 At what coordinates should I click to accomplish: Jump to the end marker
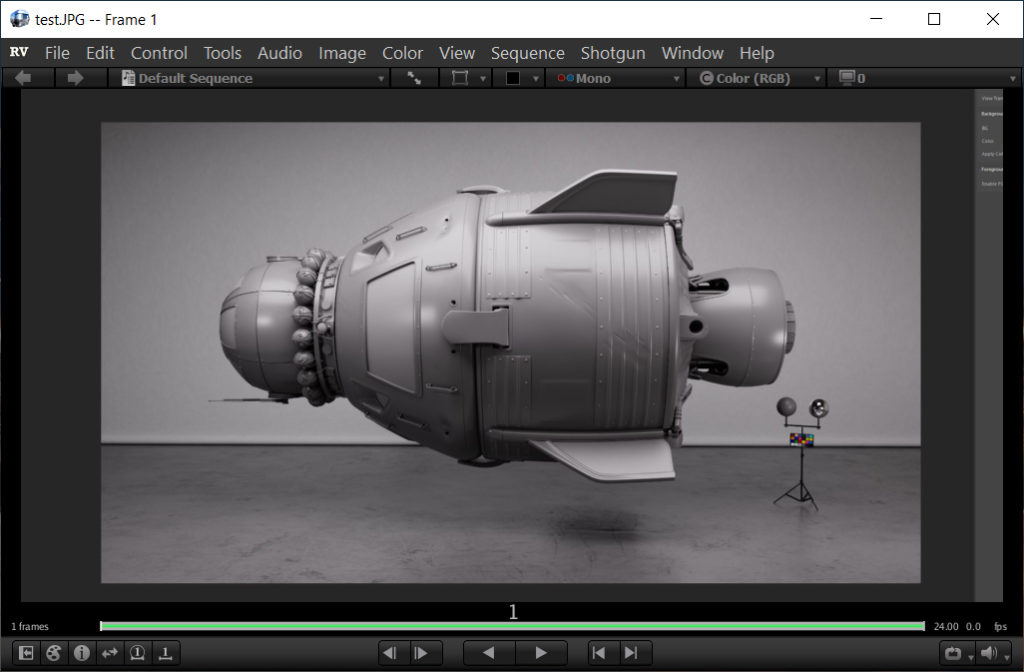631,653
